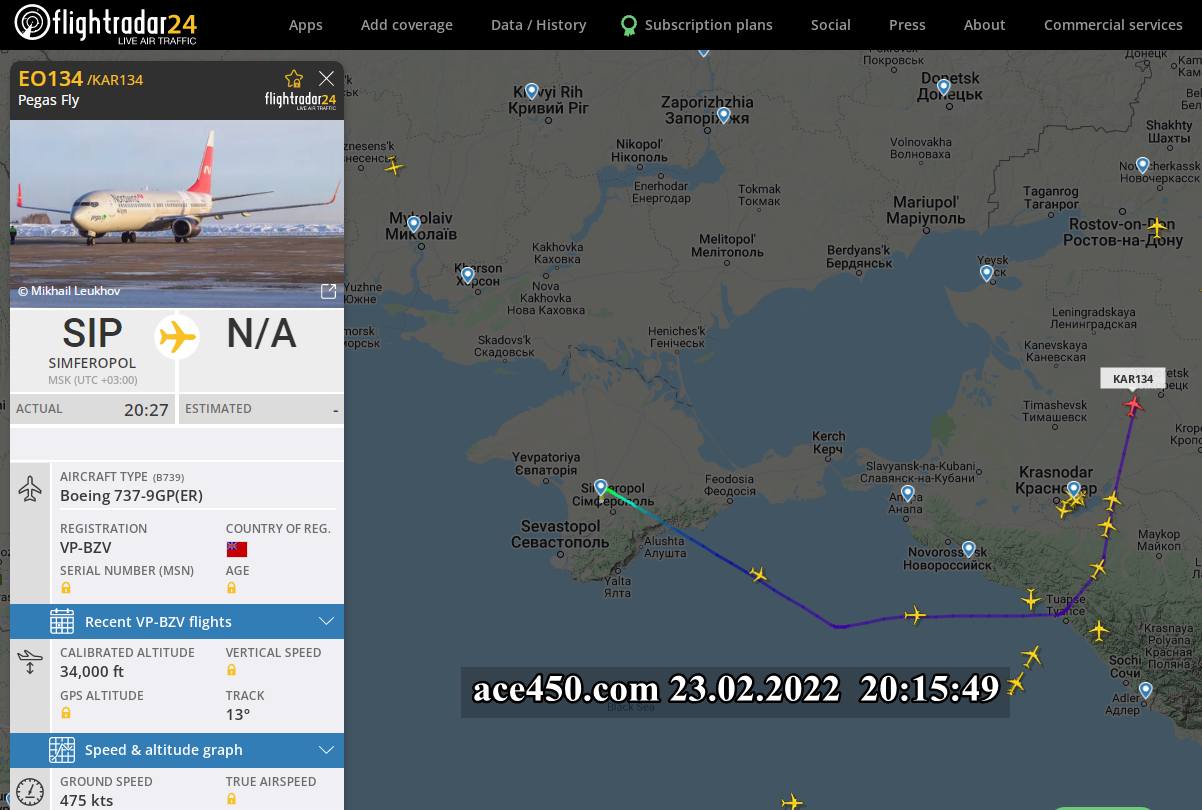Click the KAR134 callsign label on map
This screenshot has width=1202, height=810.
[1133, 379]
